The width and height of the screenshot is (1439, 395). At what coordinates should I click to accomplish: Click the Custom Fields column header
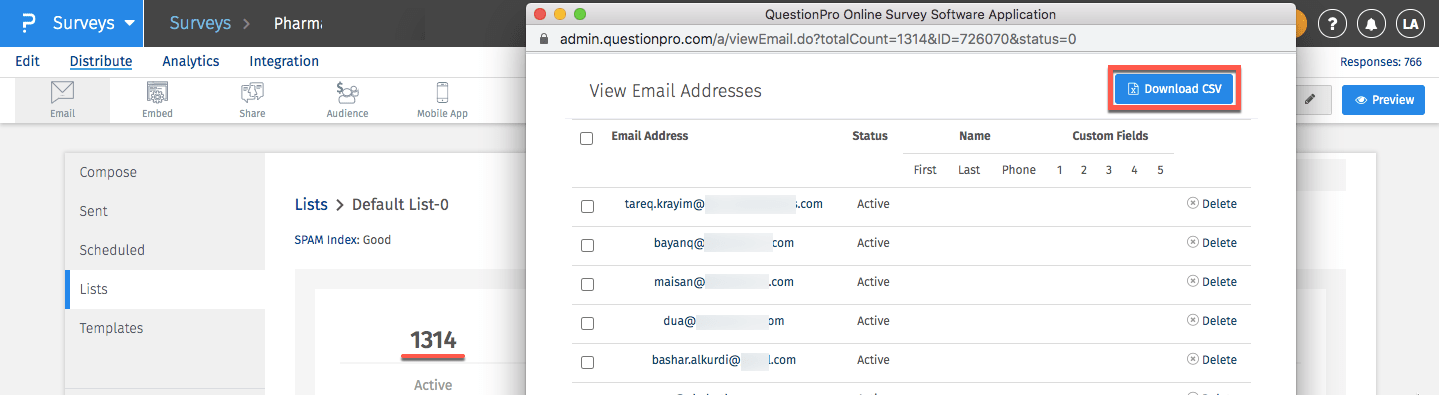[x=1110, y=136]
